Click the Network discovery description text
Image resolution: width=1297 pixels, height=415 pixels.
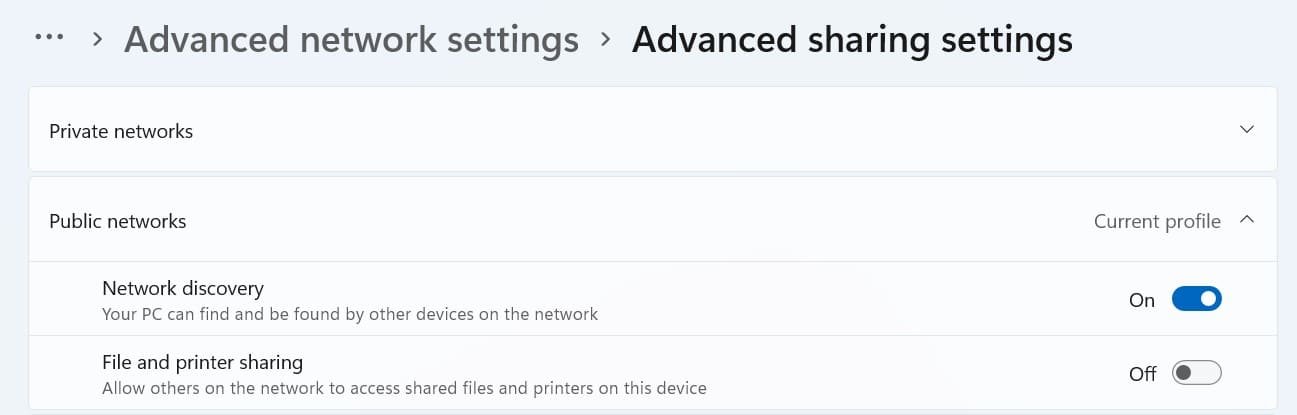tap(350, 314)
